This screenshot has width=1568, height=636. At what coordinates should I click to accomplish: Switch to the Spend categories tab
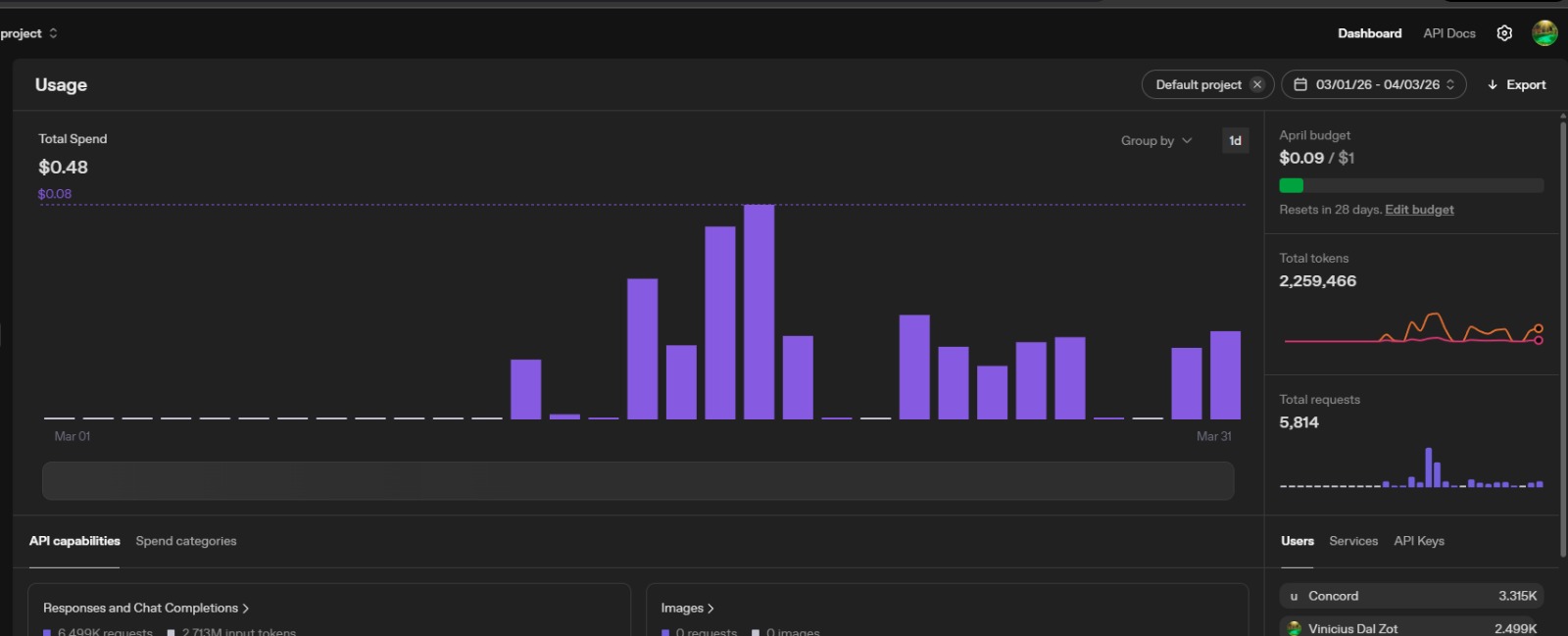(186, 541)
